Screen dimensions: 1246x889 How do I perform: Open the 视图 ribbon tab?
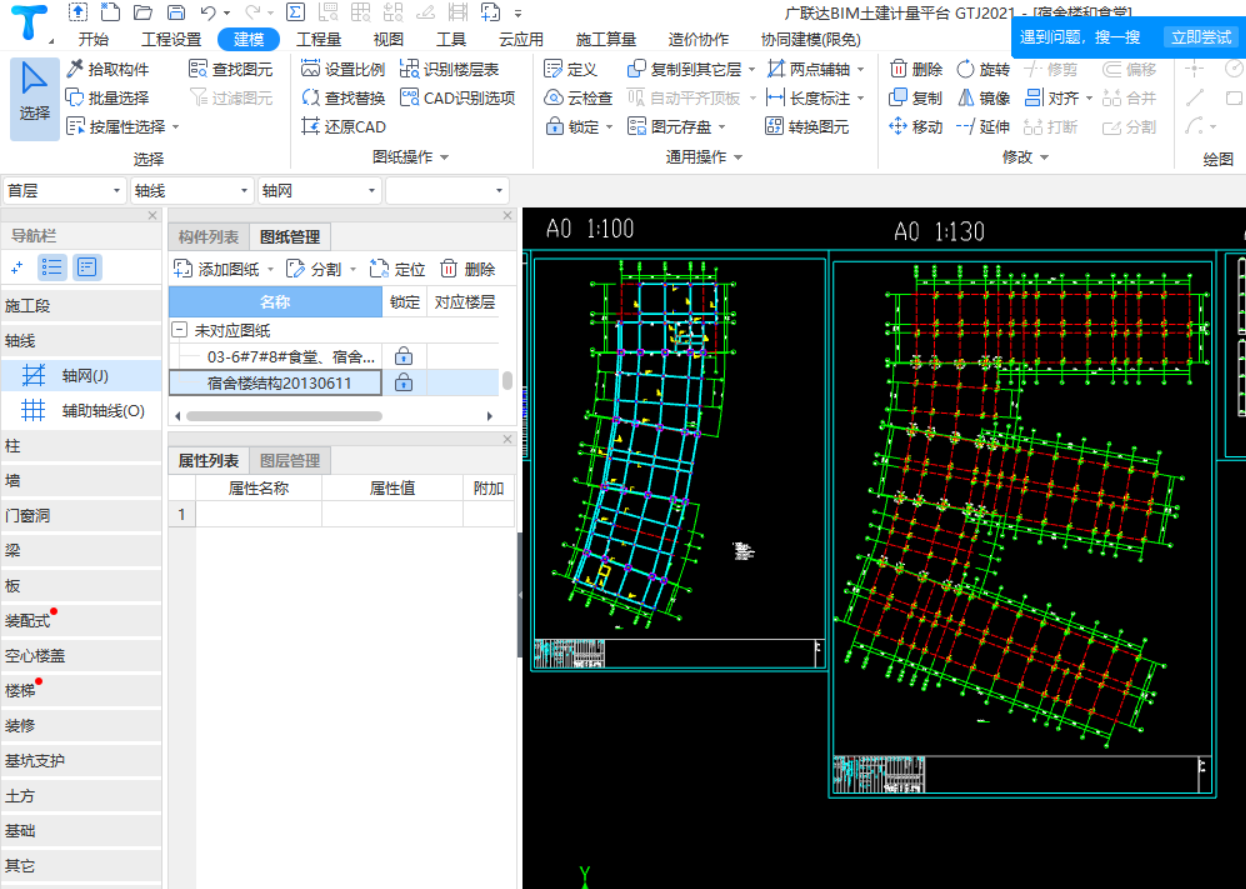tap(388, 40)
